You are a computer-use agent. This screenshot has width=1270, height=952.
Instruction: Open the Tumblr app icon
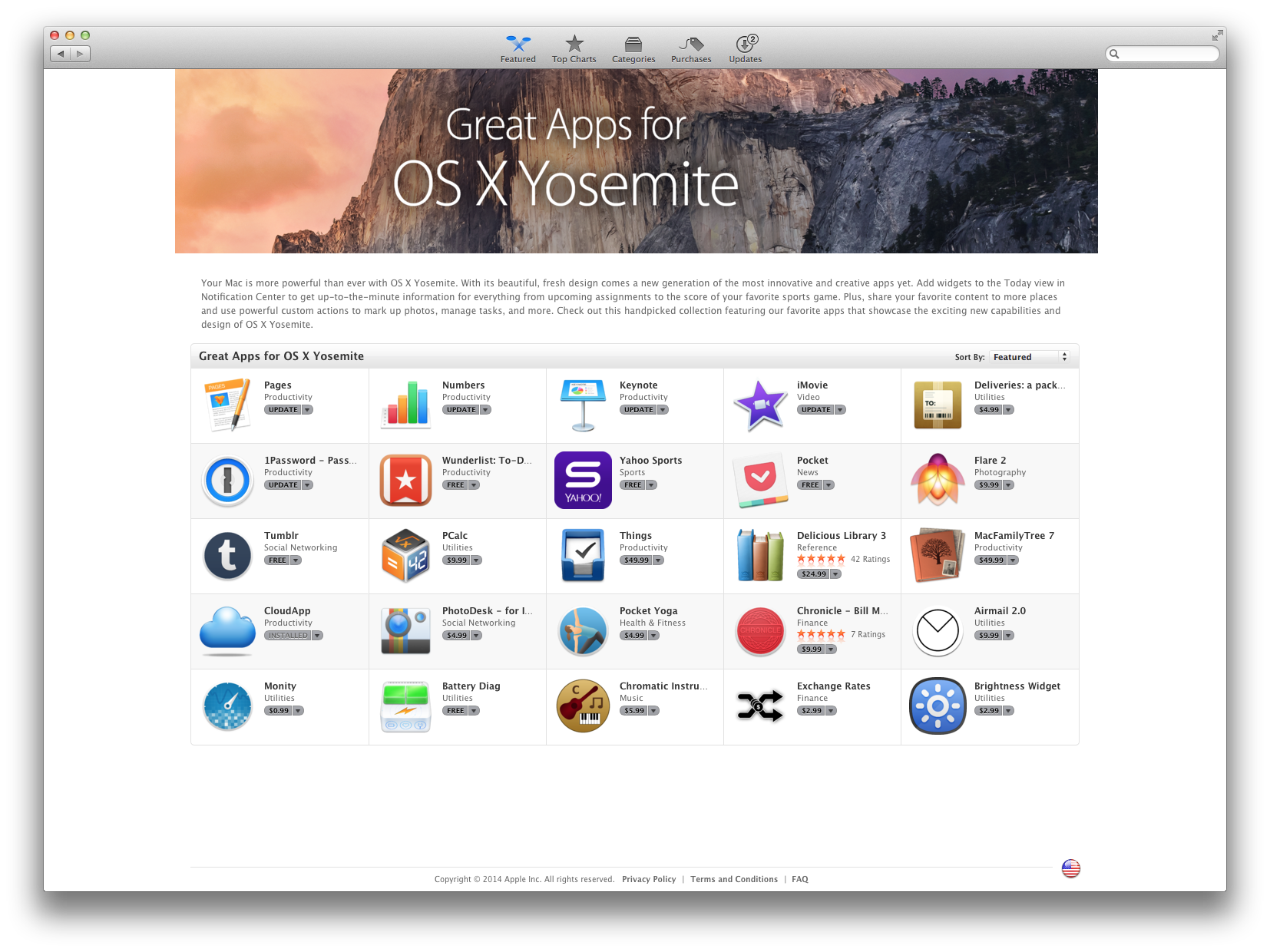228,555
